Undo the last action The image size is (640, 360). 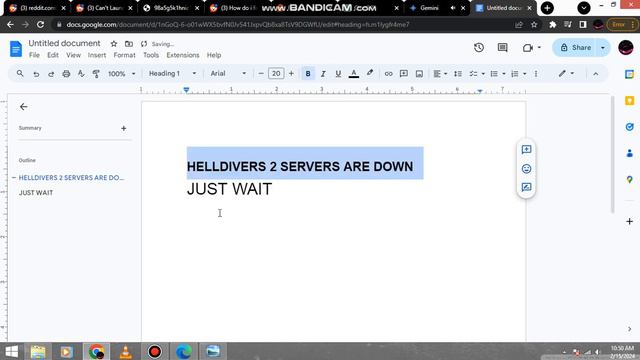pyautogui.click(x=36, y=74)
